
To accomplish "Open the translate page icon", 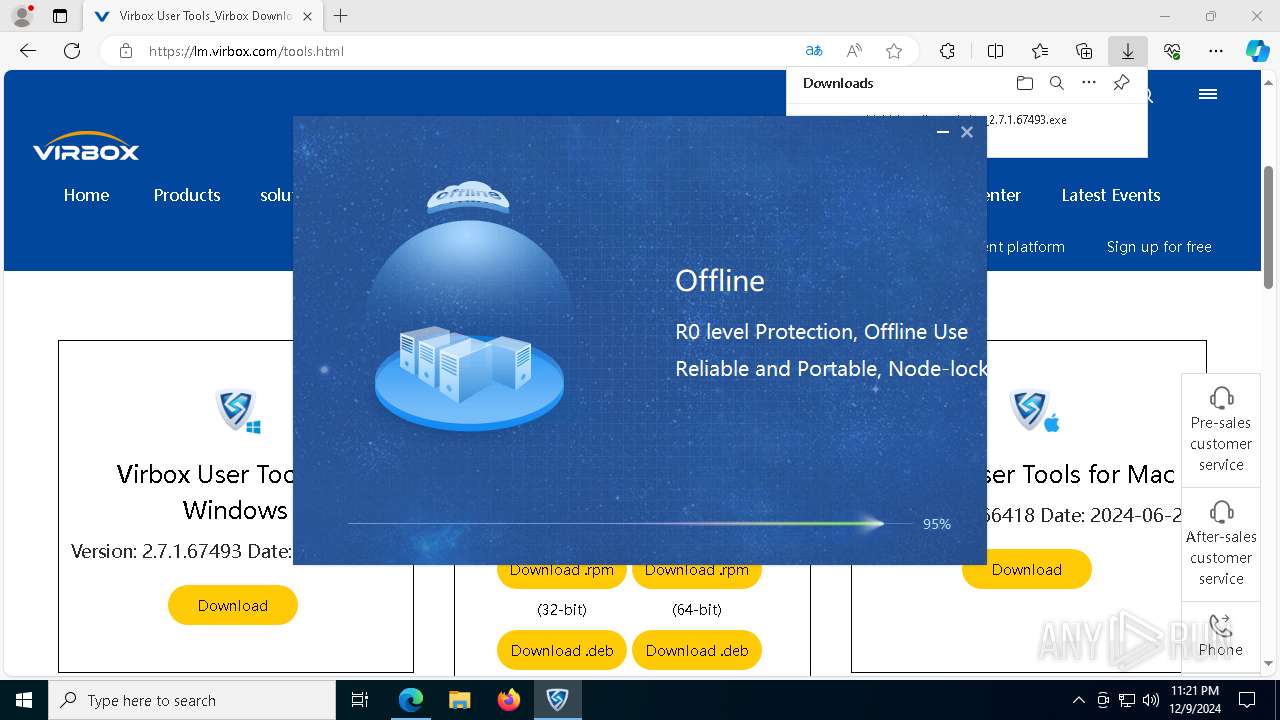I will tap(814, 51).
